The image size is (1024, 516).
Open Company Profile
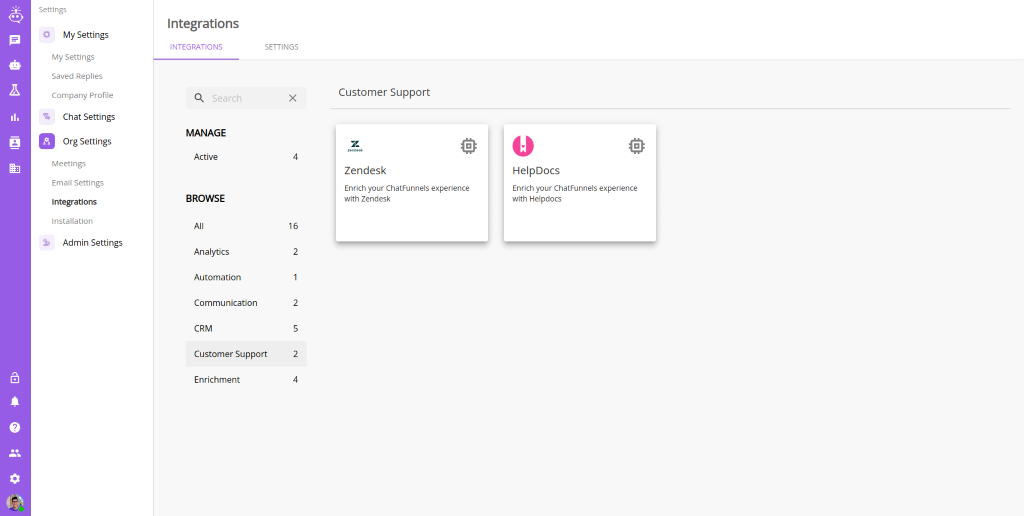tap(82, 95)
